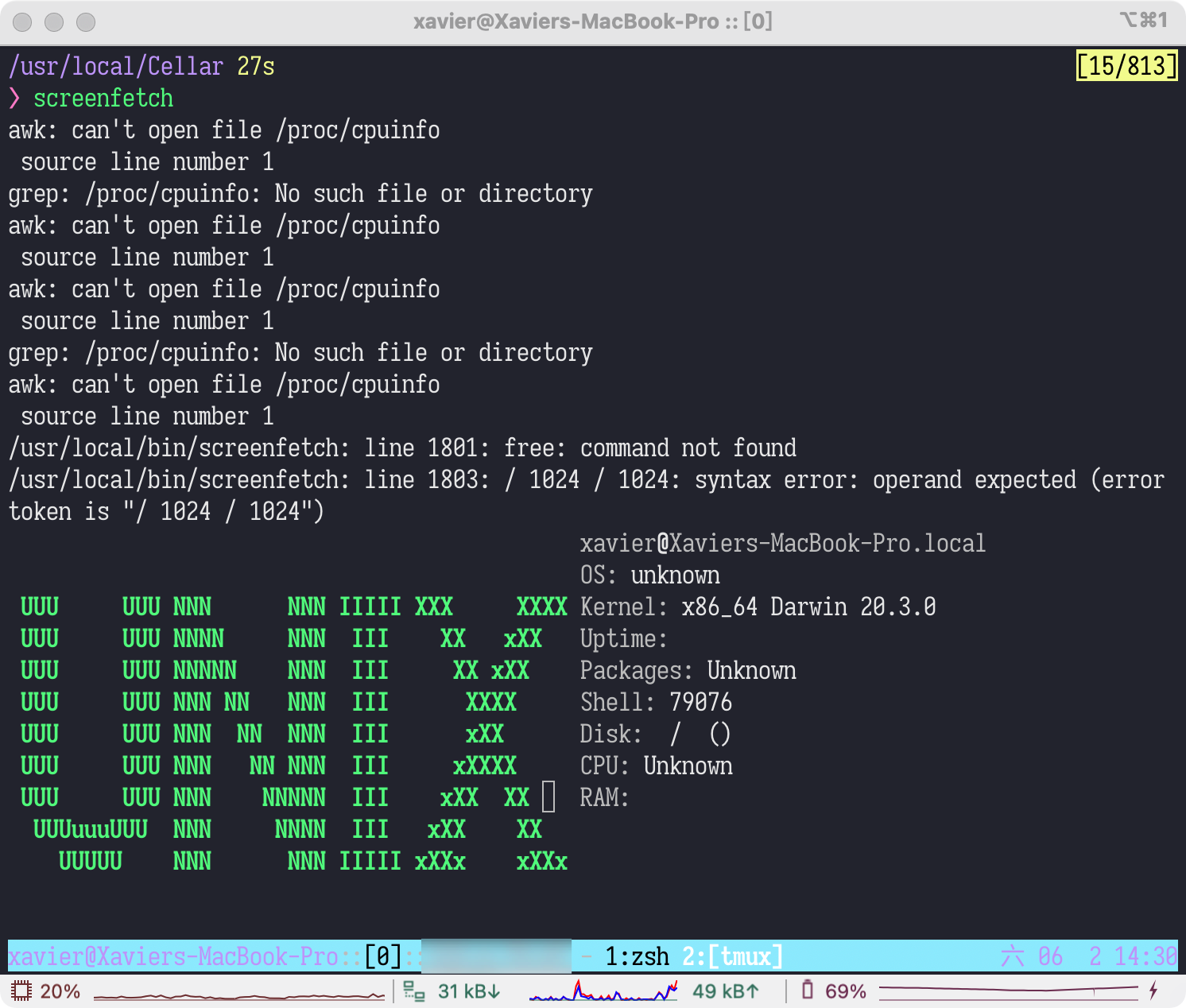Select the 2:[tmux] window tab

pos(733,956)
